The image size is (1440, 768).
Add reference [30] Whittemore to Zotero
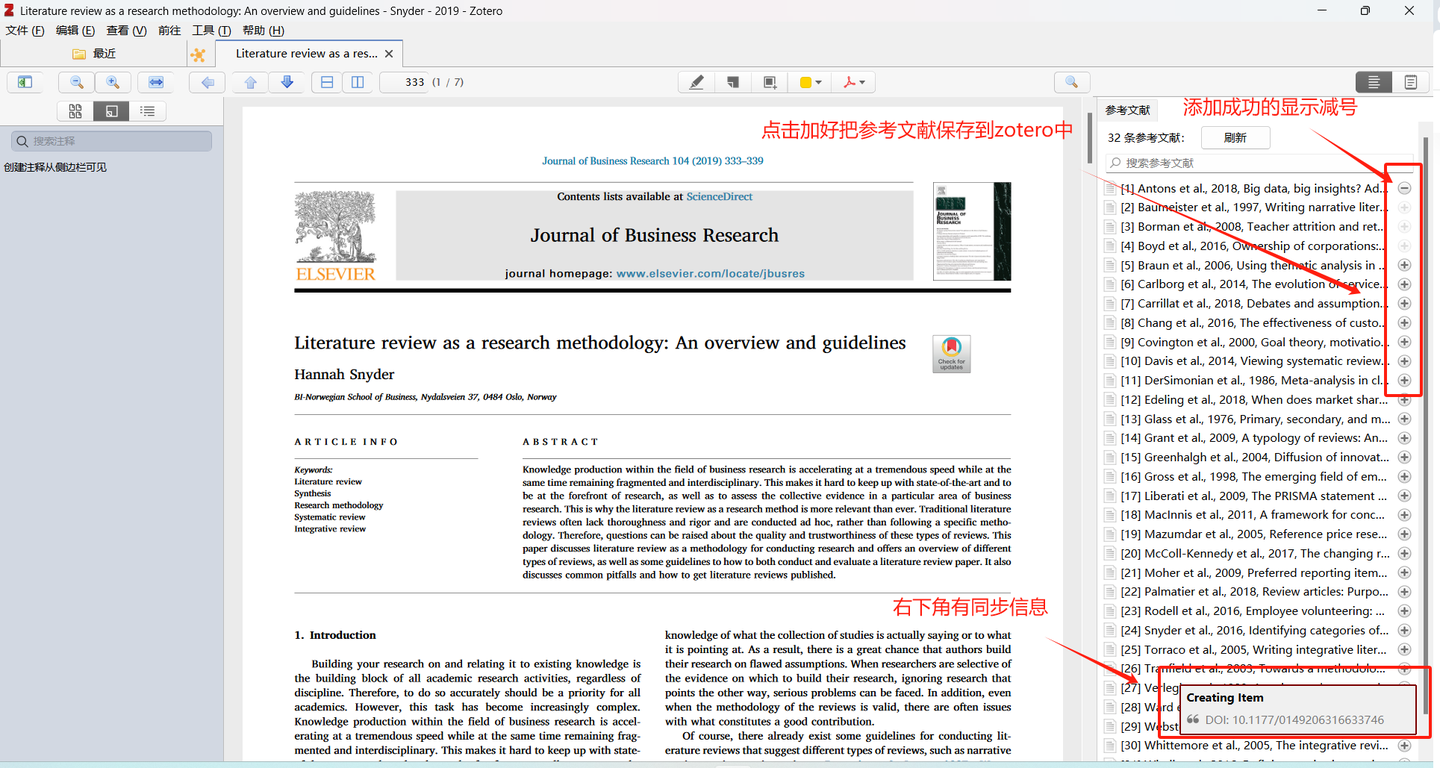tap(1404, 745)
